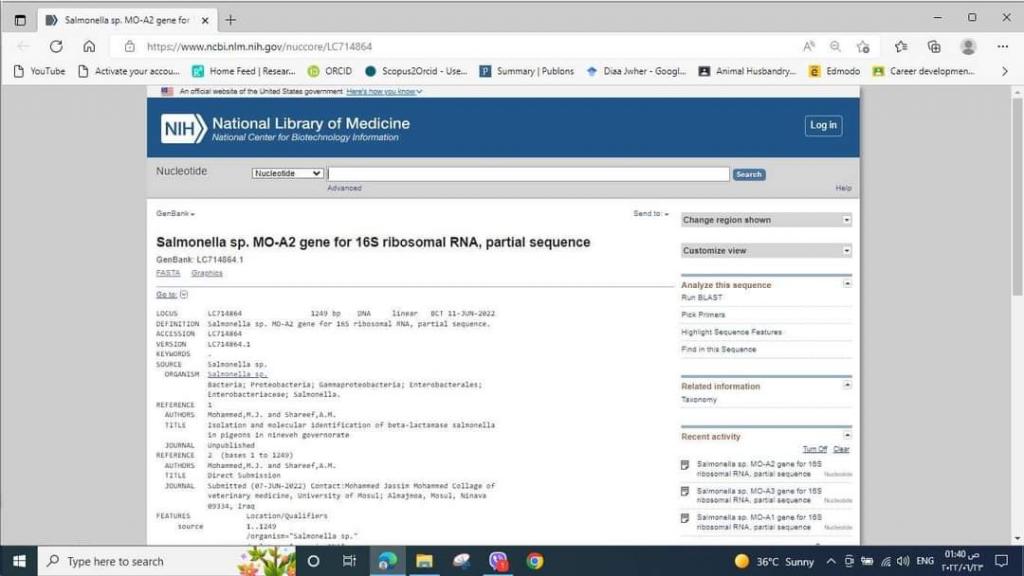
Task: Open File Explorer from the taskbar
Action: point(424,561)
